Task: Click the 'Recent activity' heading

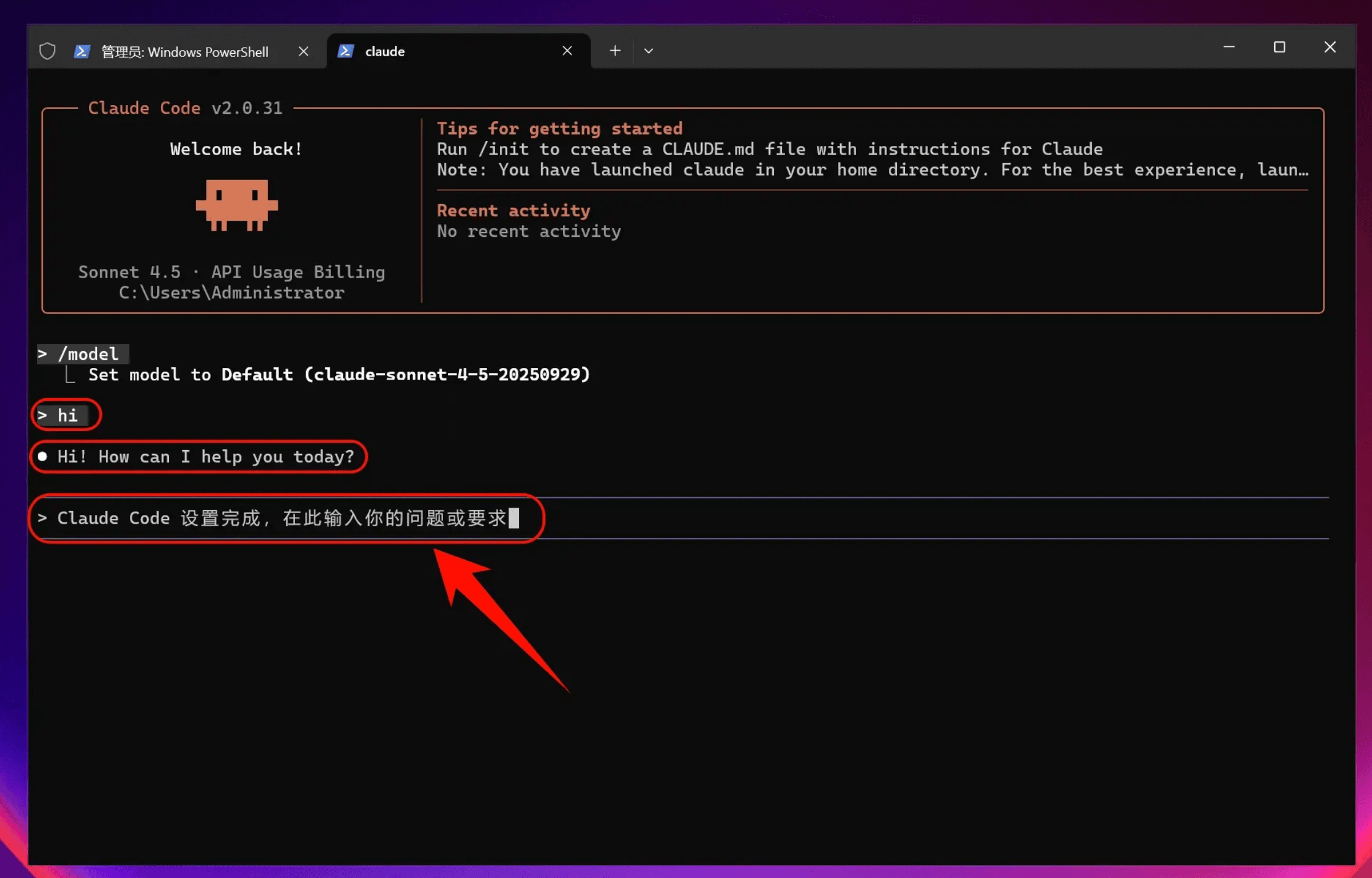Action: coord(513,210)
